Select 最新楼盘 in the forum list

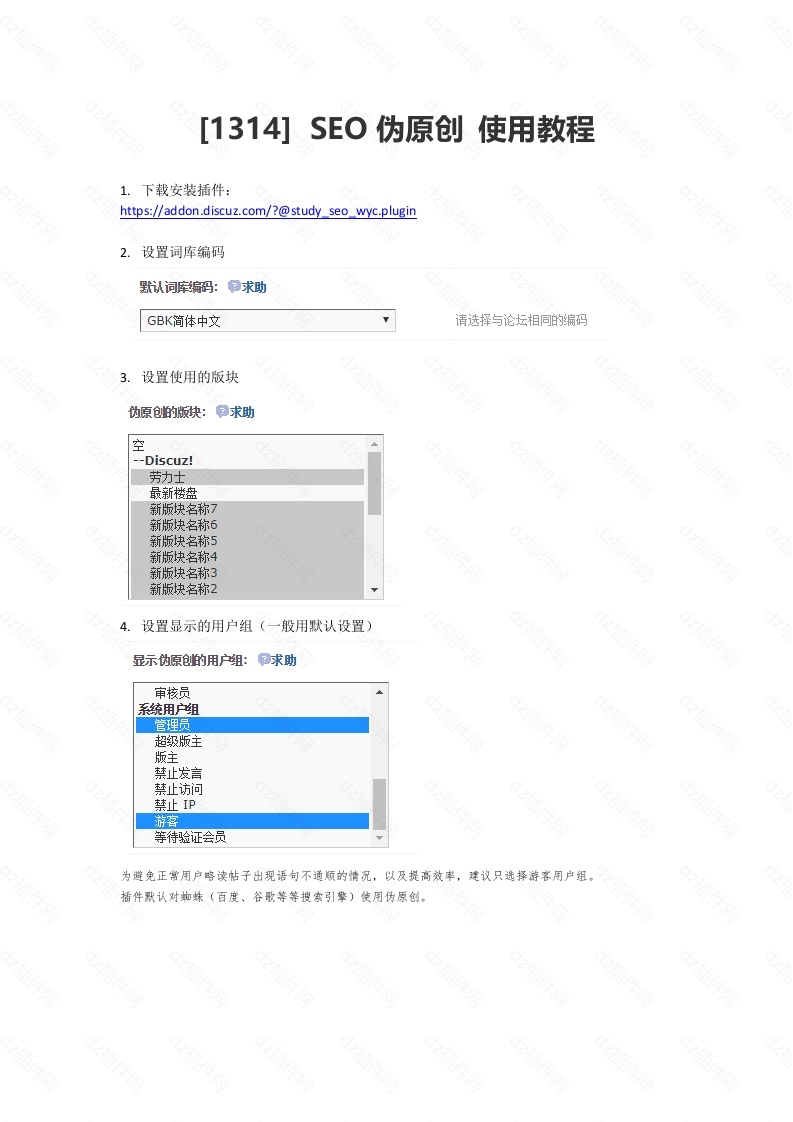click(x=173, y=493)
